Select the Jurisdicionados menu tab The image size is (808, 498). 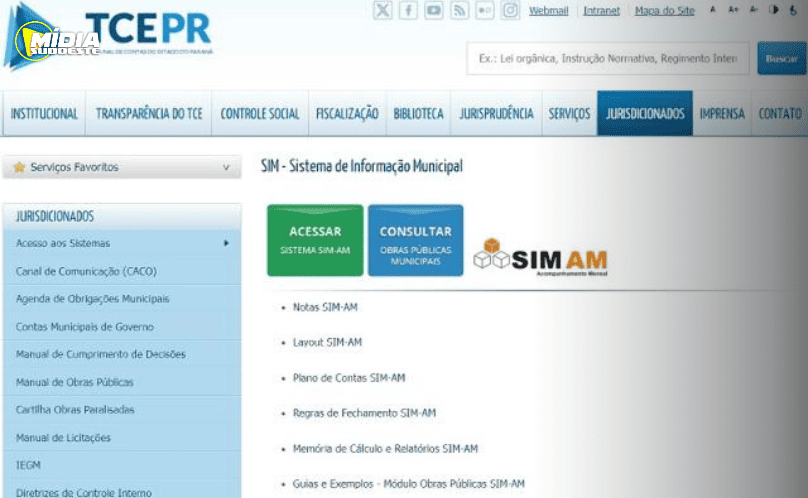point(645,113)
